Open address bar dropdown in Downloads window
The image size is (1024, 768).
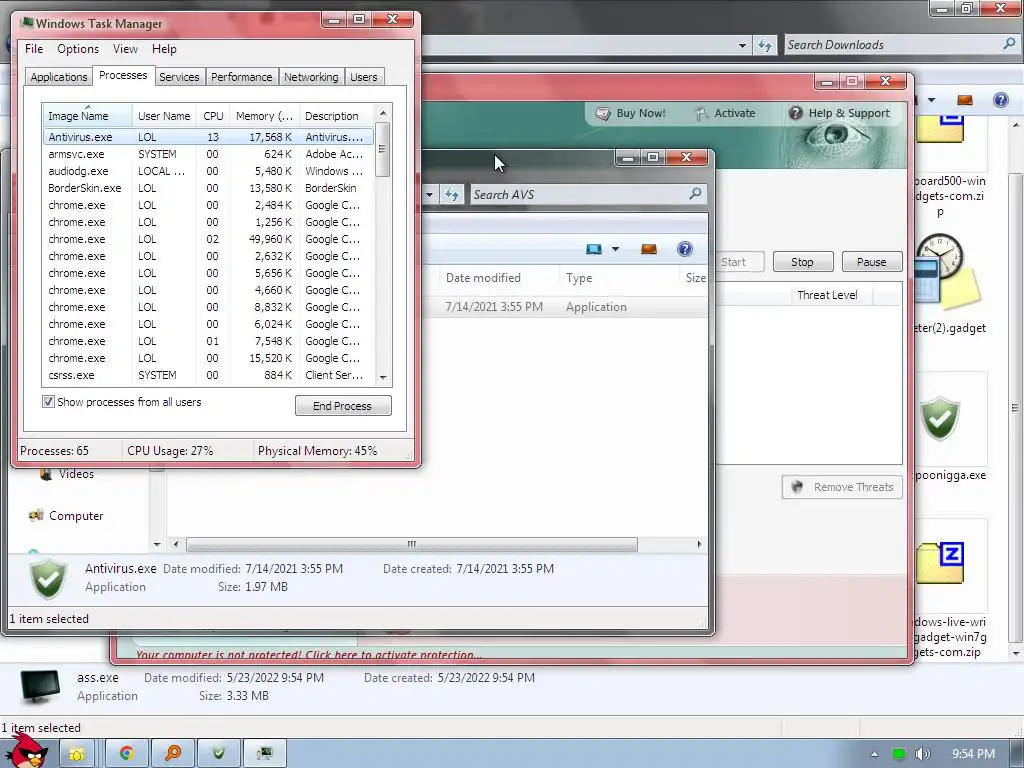click(742, 46)
